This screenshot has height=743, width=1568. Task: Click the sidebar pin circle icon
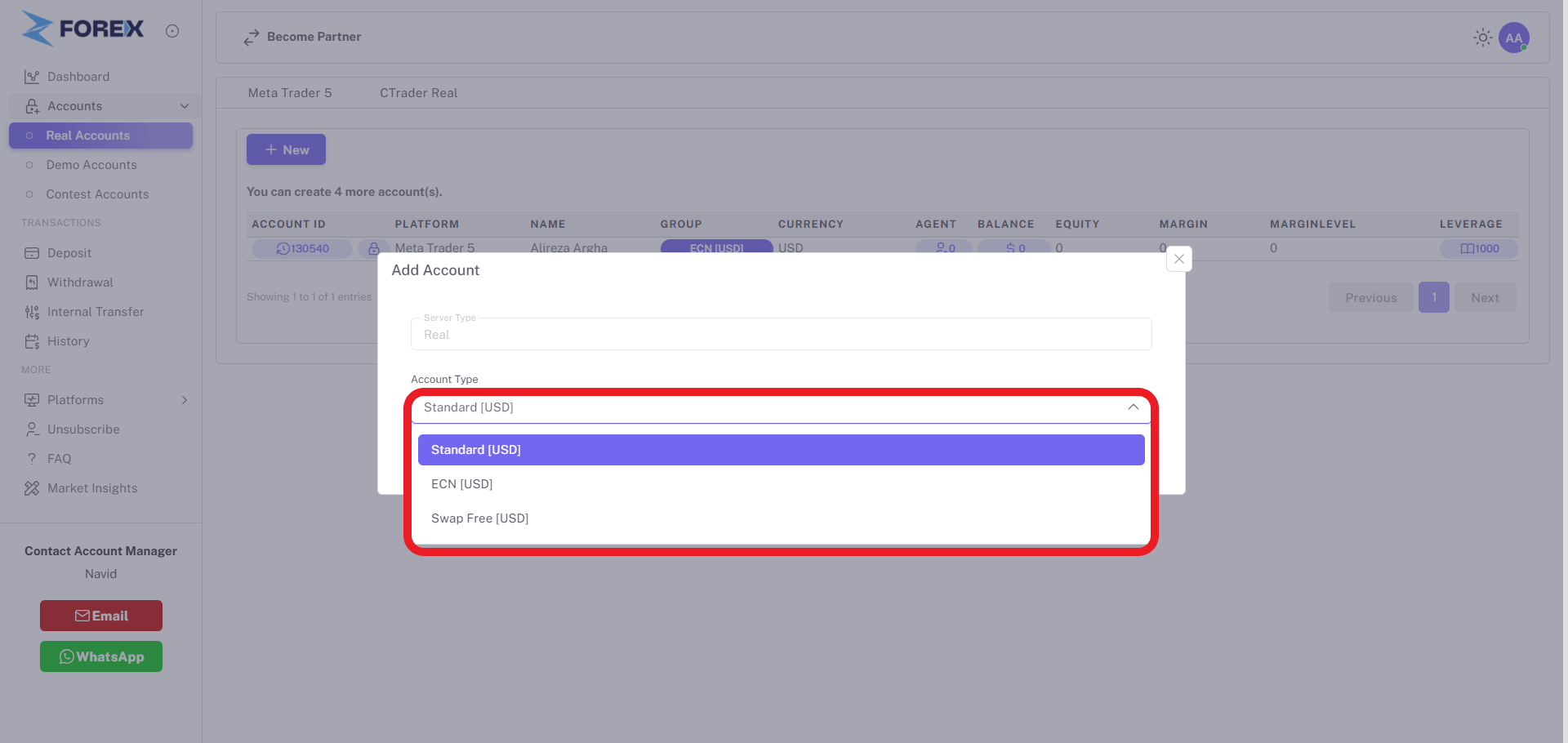[x=172, y=31]
